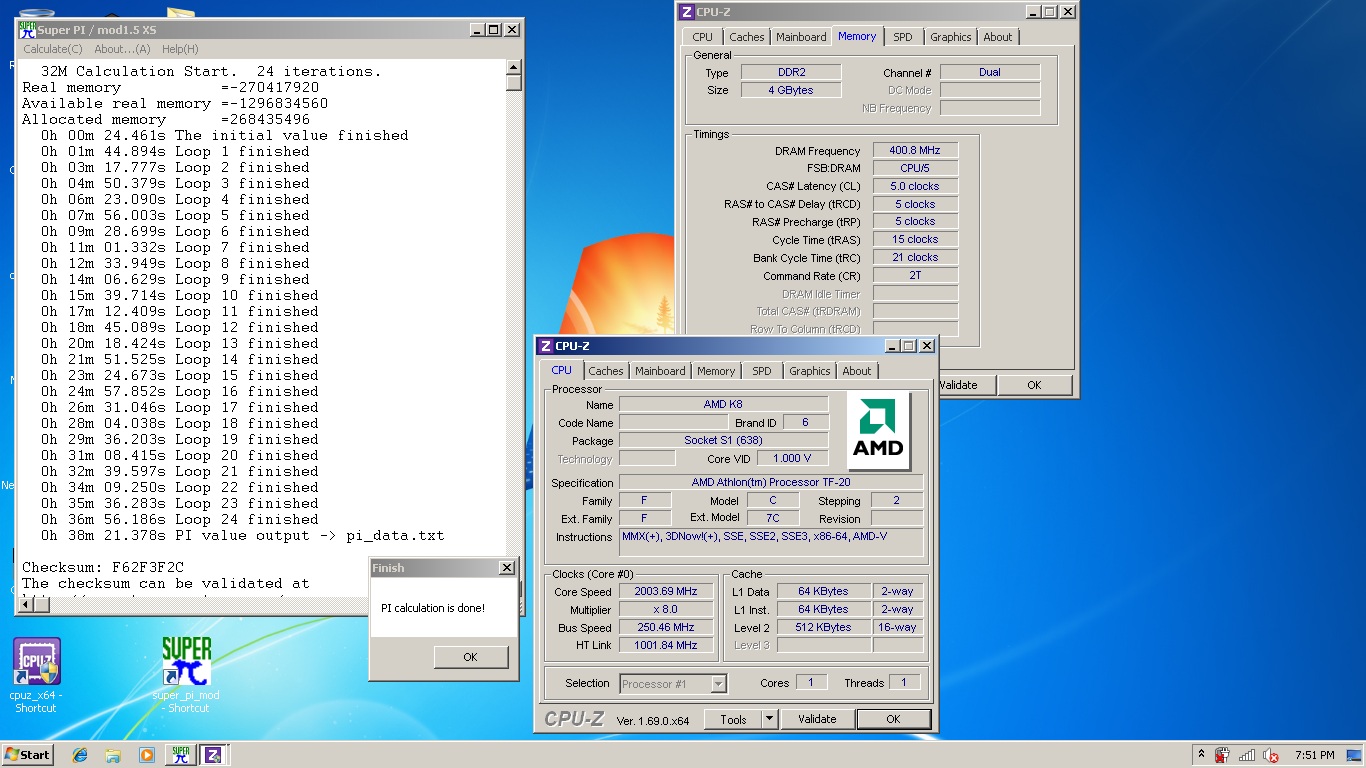This screenshot has height=768, width=1366.
Task: Click the 7:51 PM taskbar clock
Action: coord(1315,755)
